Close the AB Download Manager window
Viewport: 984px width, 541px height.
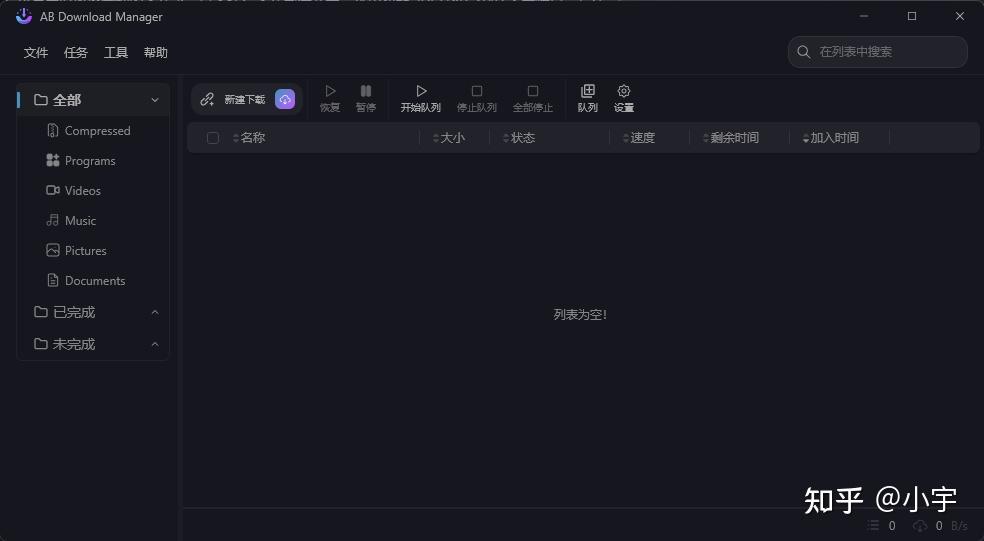[x=960, y=16]
